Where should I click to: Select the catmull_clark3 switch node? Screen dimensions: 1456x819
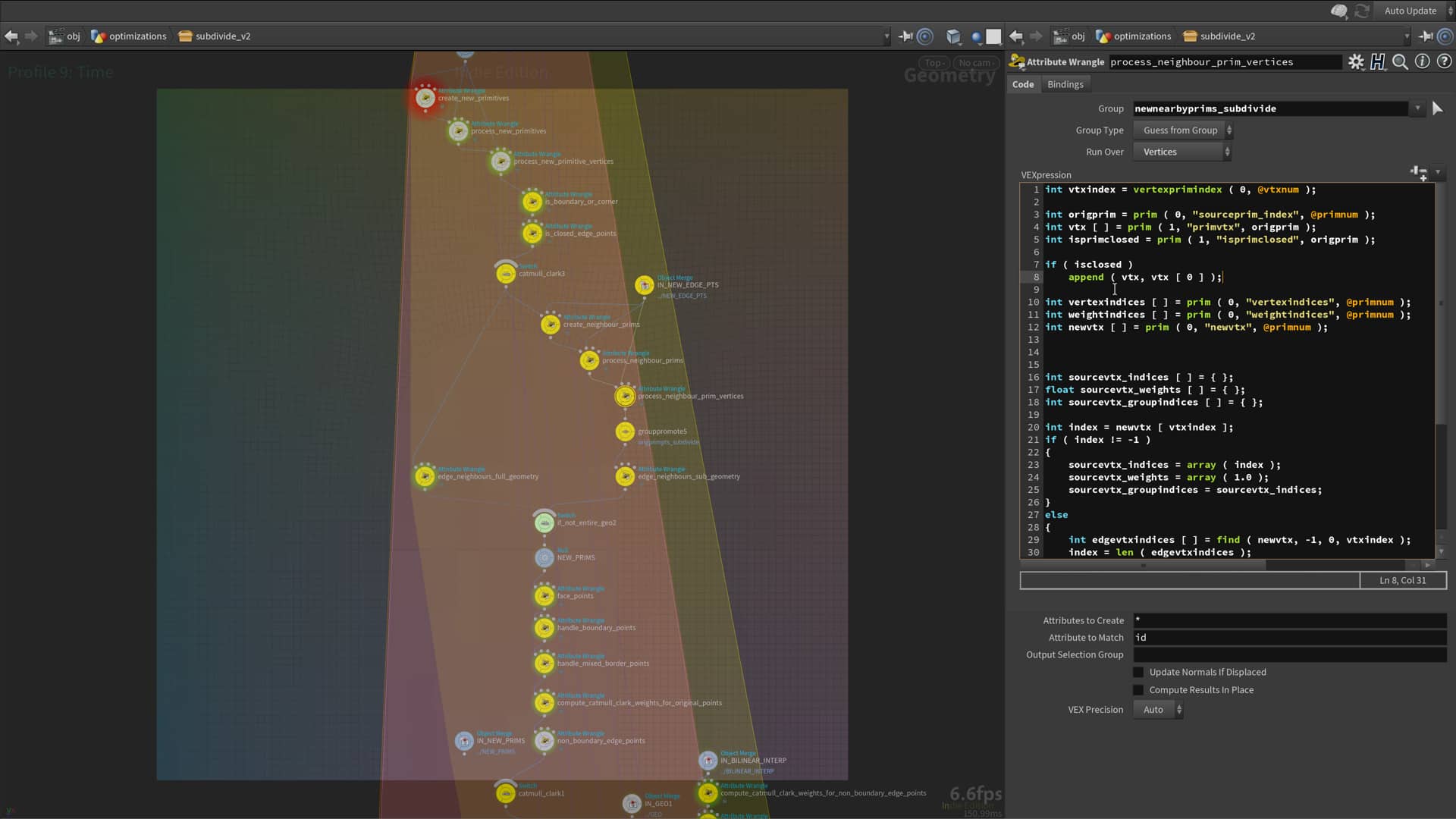pyautogui.click(x=506, y=273)
